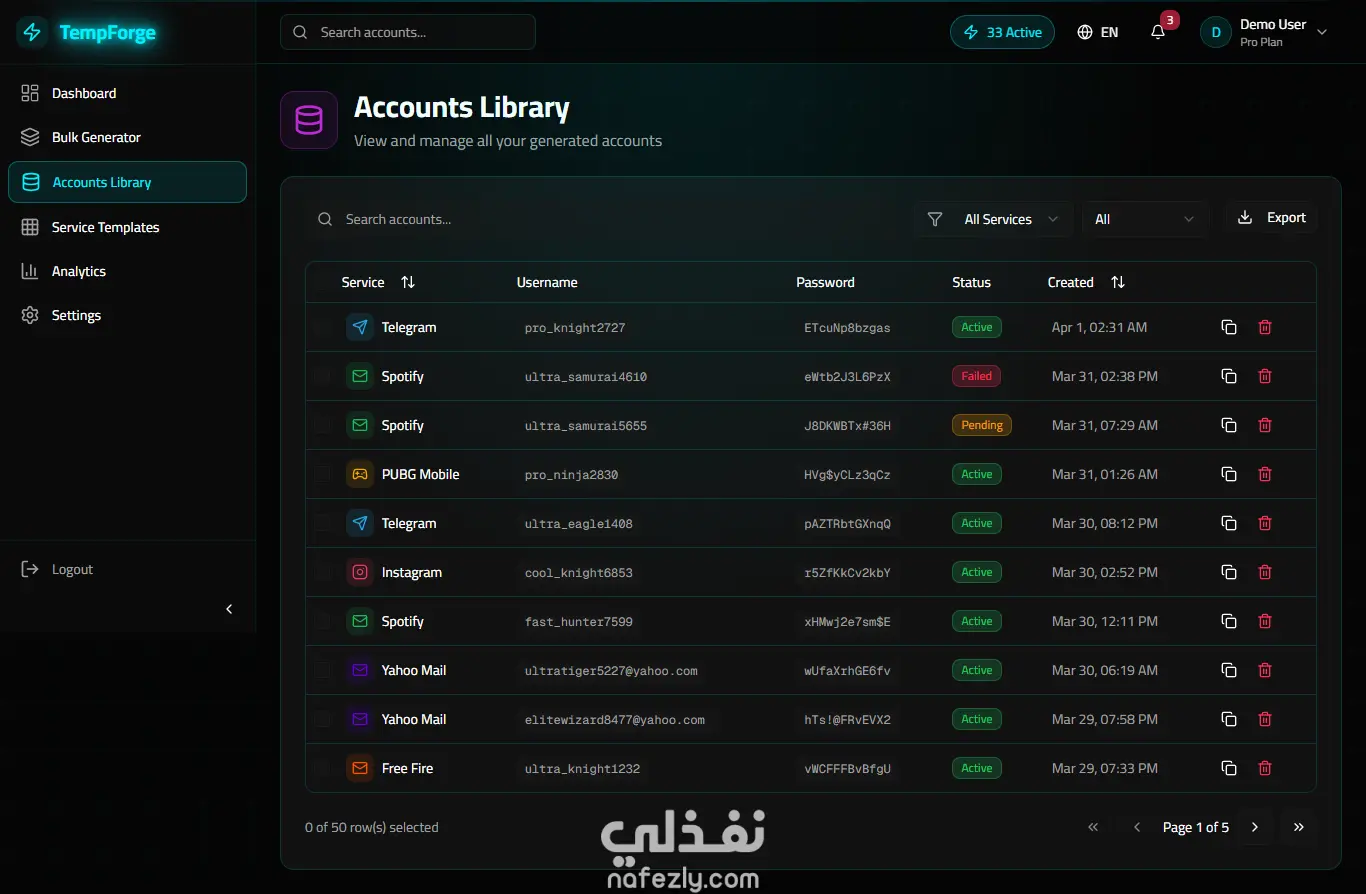Image resolution: width=1366 pixels, height=894 pixels.
Task: Go to the previous page
Action: [1137, 827]
